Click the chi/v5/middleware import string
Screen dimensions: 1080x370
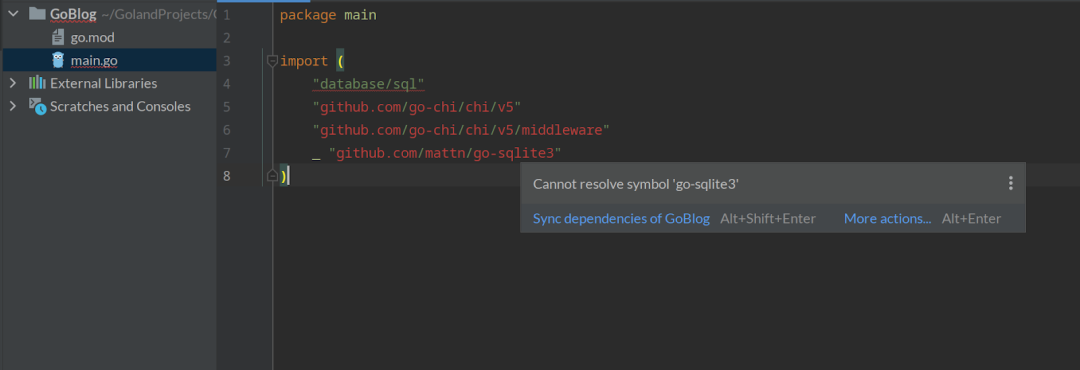[x=461, y=130]
